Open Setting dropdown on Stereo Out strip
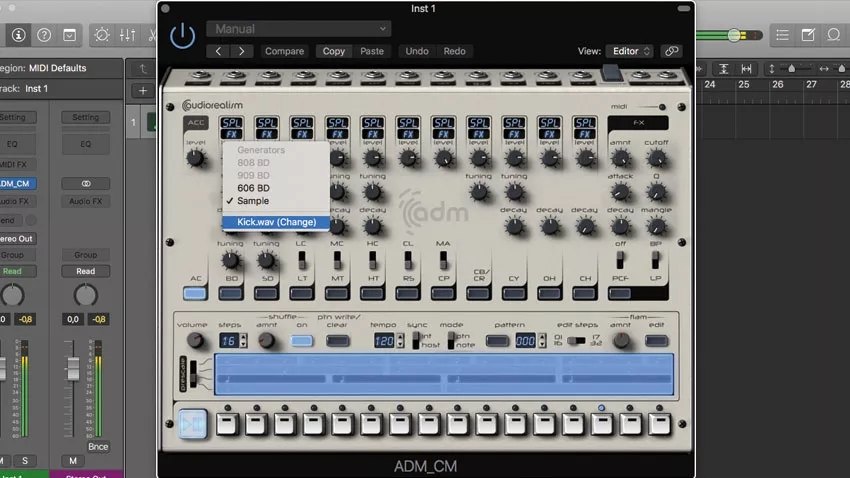This screenshot has height=478, width=850. tap(86, 117)
